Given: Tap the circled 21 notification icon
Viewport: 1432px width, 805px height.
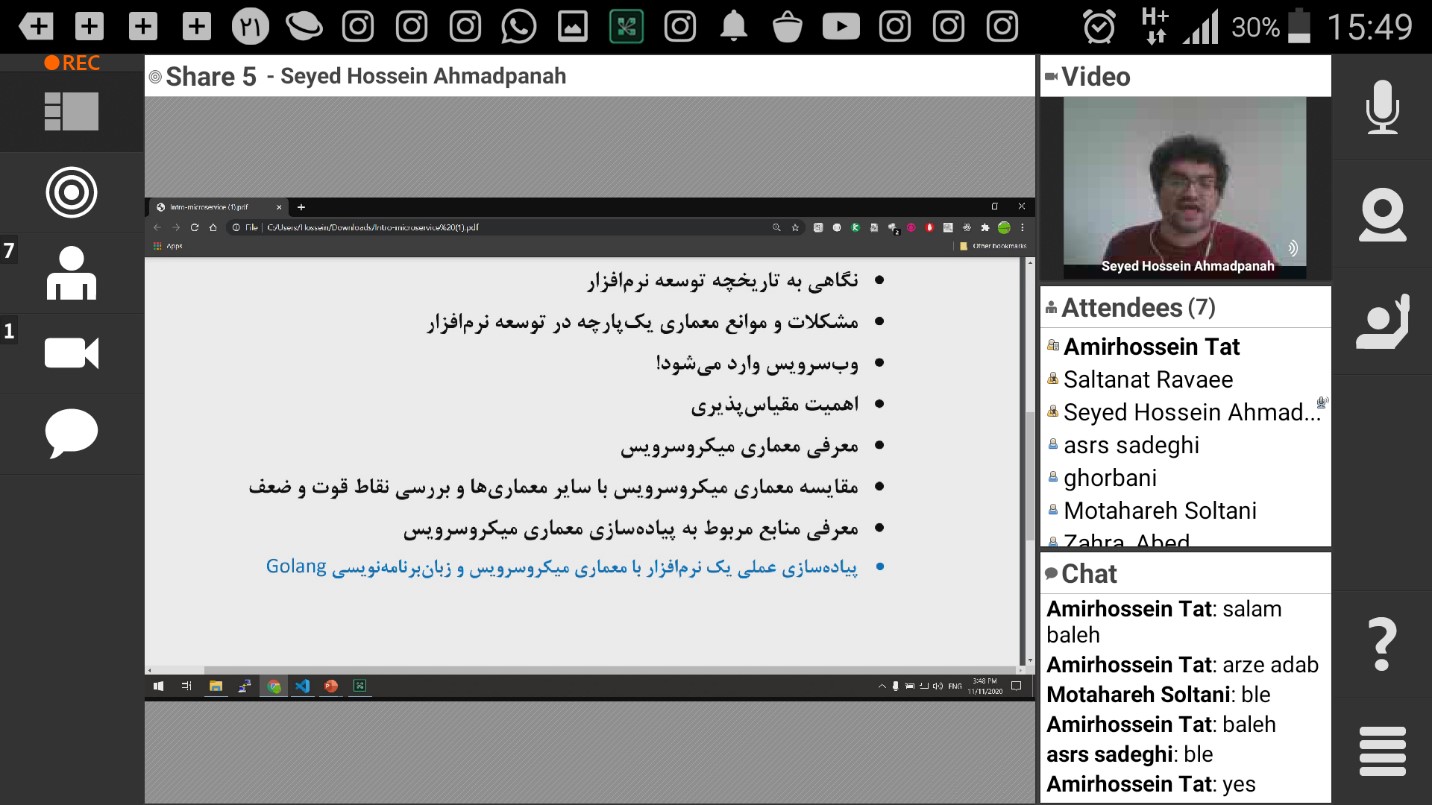Looking at the screenshot, I should [x=250, y=26].
